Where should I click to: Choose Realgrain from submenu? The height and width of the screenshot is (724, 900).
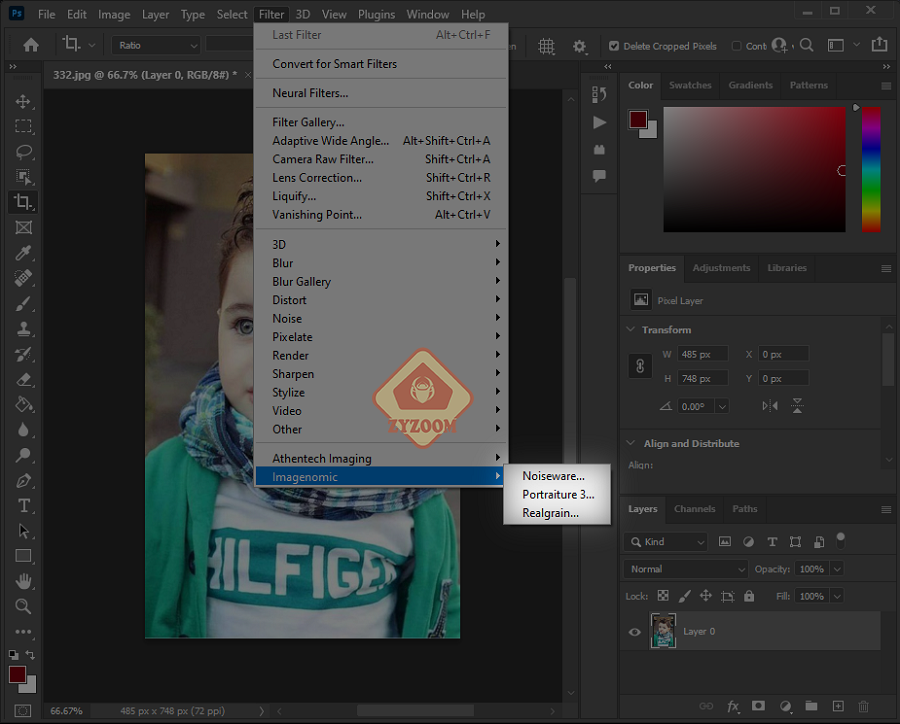(550, 513)
